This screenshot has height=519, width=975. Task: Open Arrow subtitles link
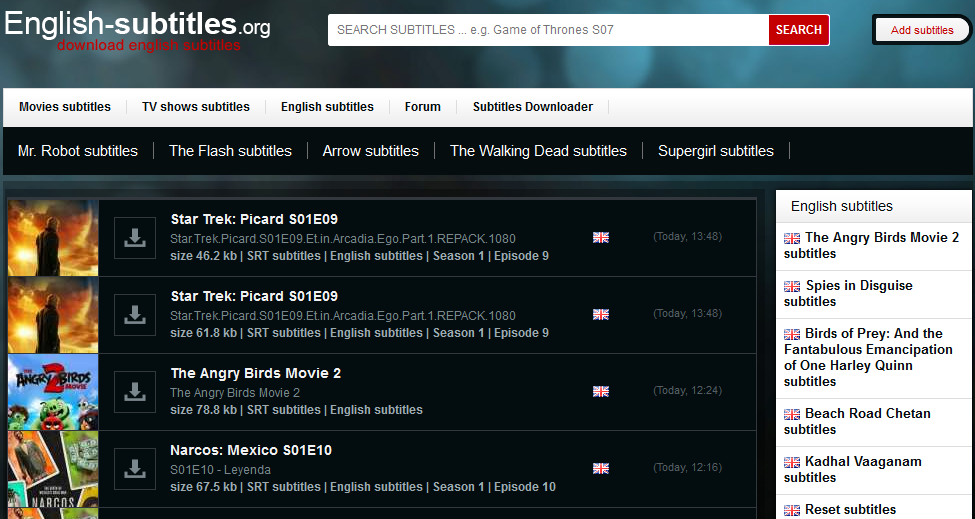pos(371,151)
